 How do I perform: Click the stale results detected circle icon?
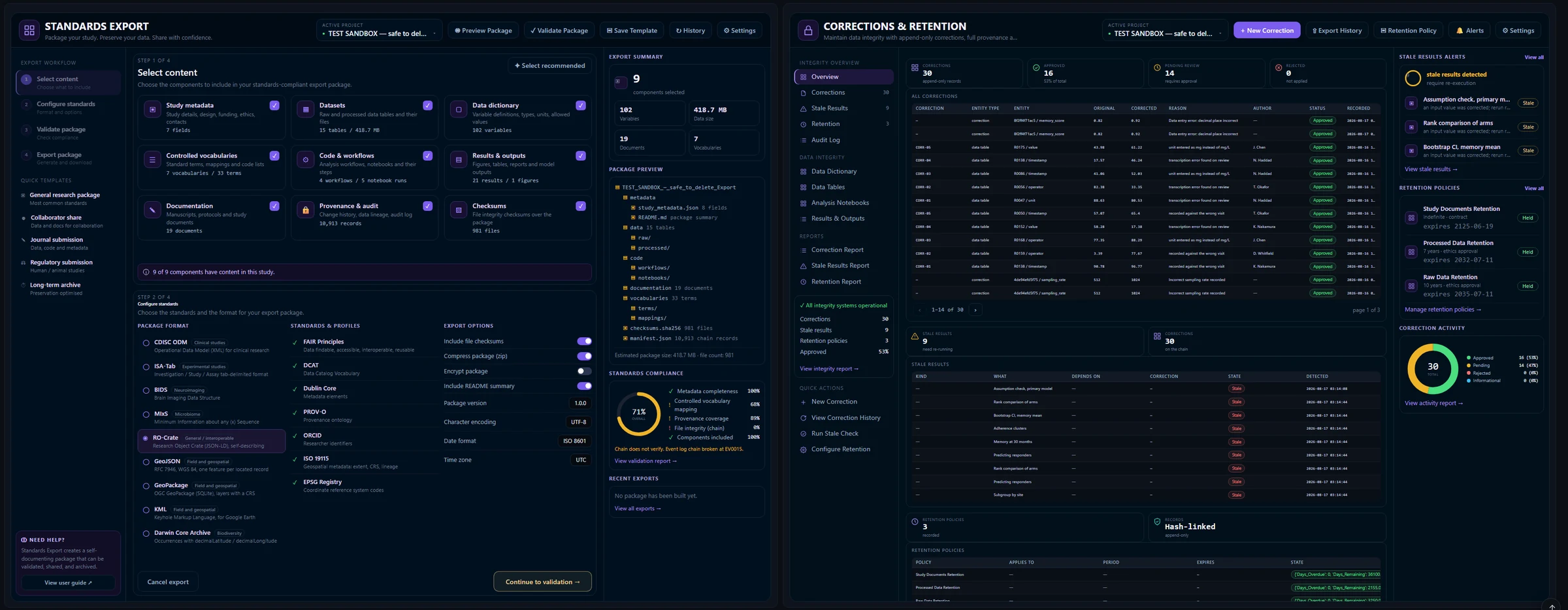pyautogui.click(x=1413, y=78)
